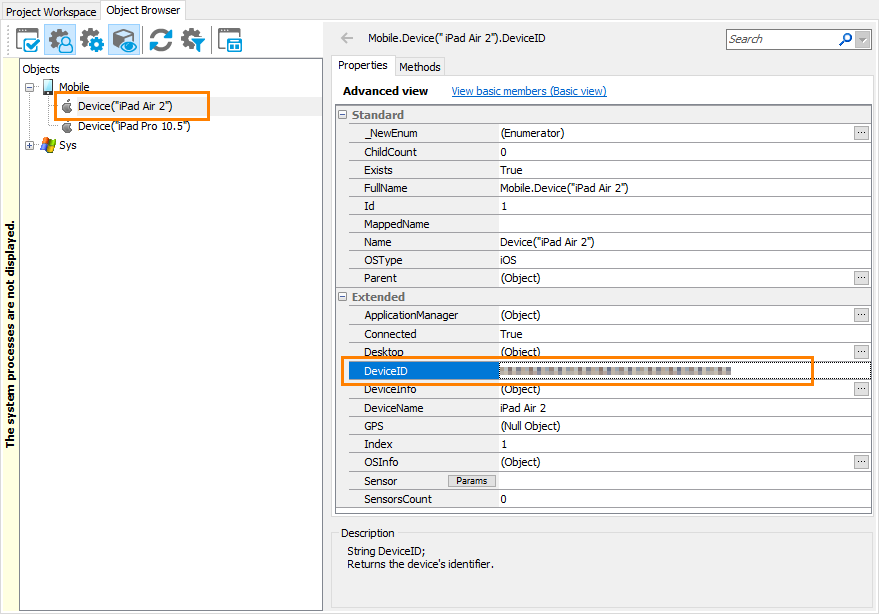The image size is (879, 614).
Task: Open the ellipsis button on the _NewEnum row
Action: pyautogui.click(x=861, y=133)
